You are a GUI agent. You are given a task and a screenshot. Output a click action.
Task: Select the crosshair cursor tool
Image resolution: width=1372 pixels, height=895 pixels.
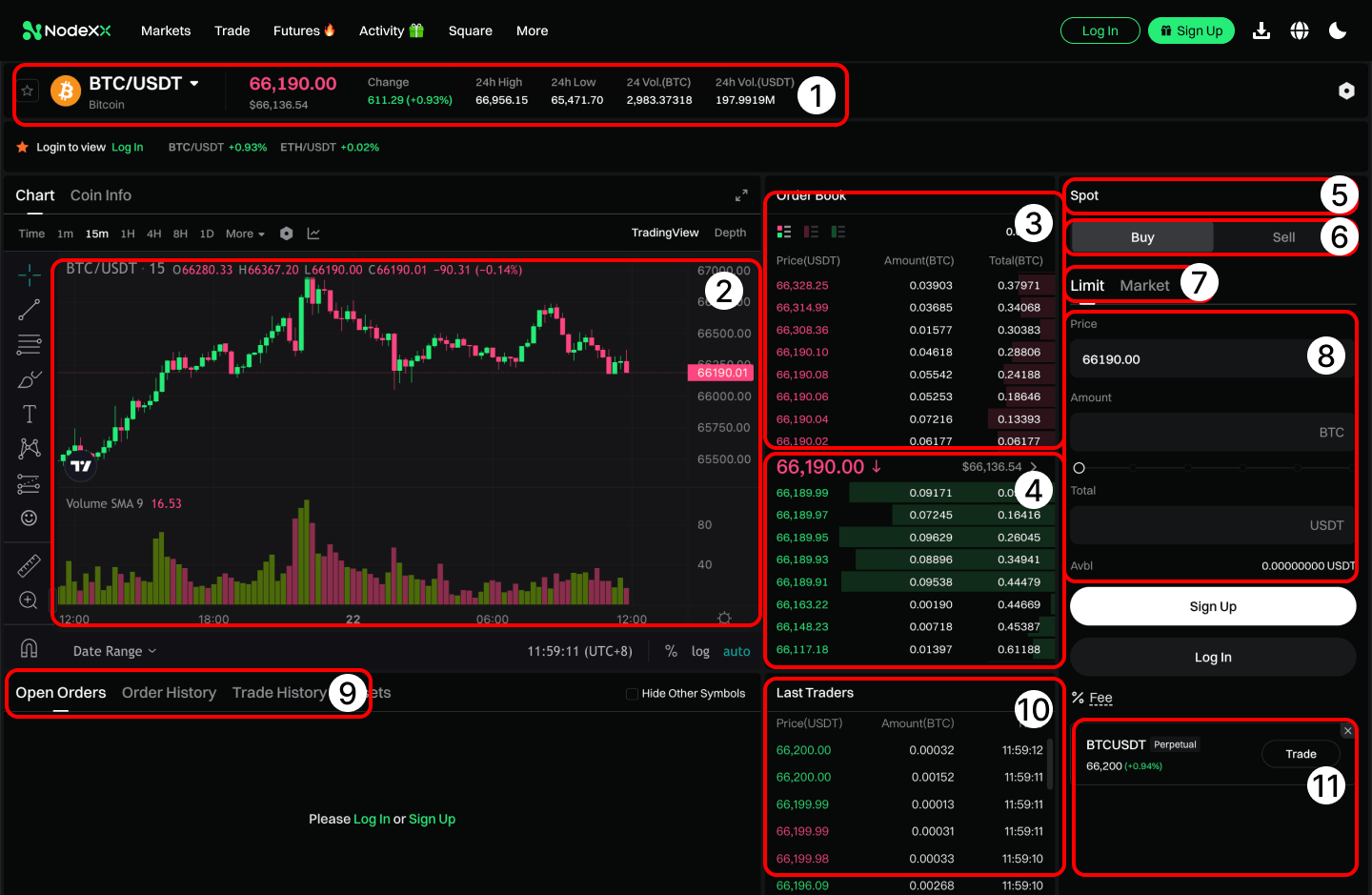point(30,275)
